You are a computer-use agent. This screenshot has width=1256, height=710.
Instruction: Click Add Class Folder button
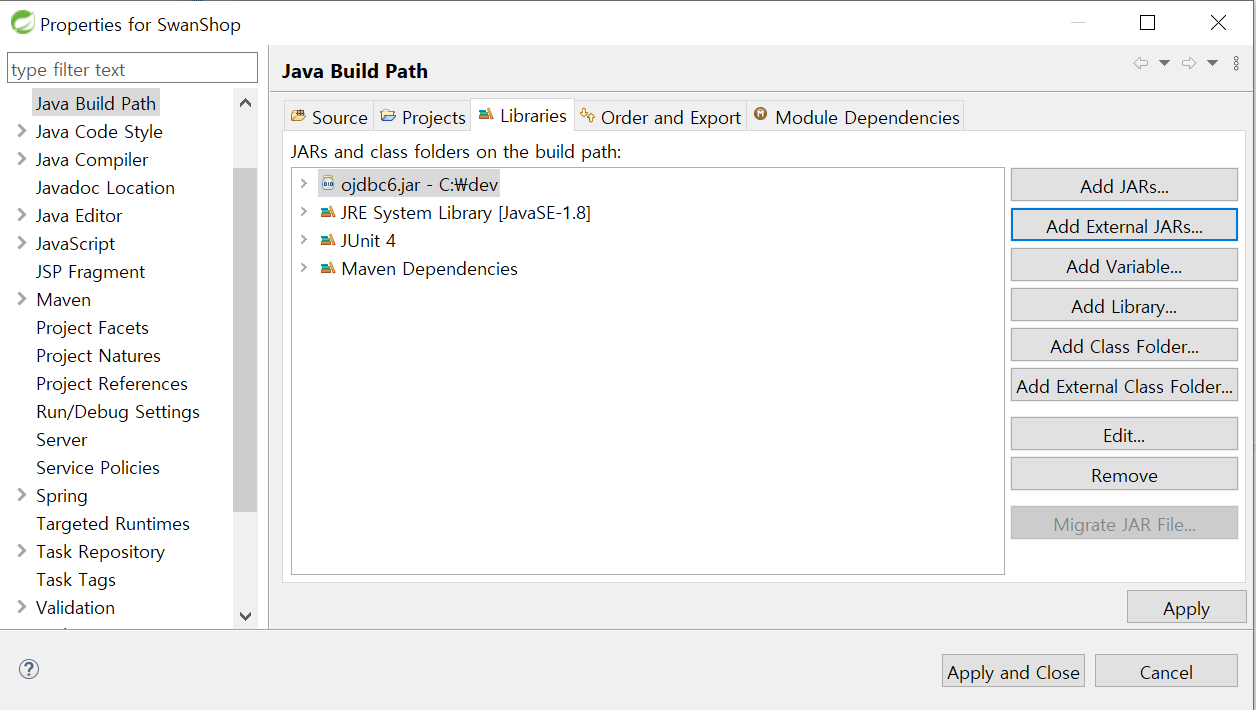[1124, 345]
